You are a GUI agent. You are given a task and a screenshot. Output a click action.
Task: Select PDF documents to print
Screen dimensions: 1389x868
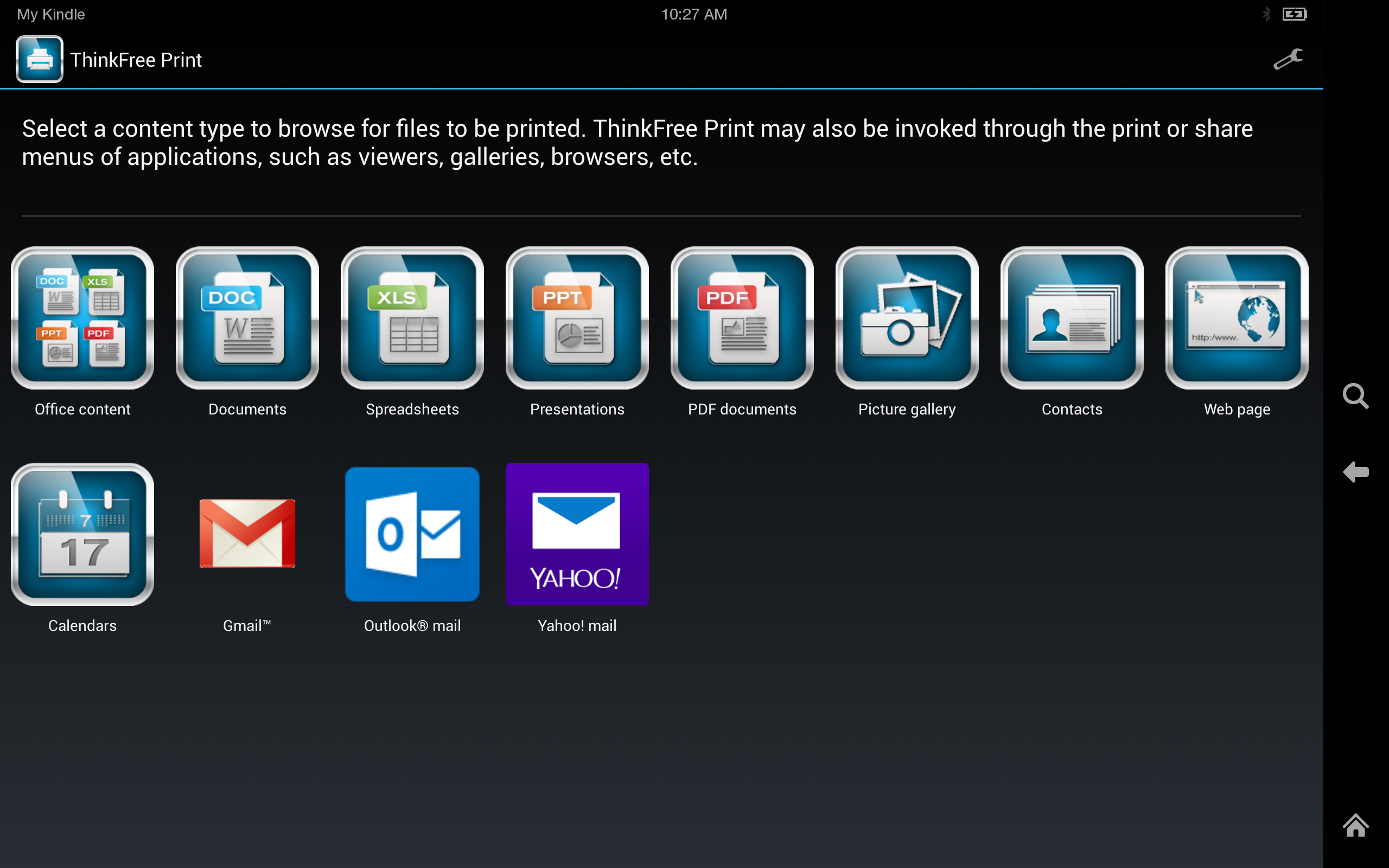742,317
